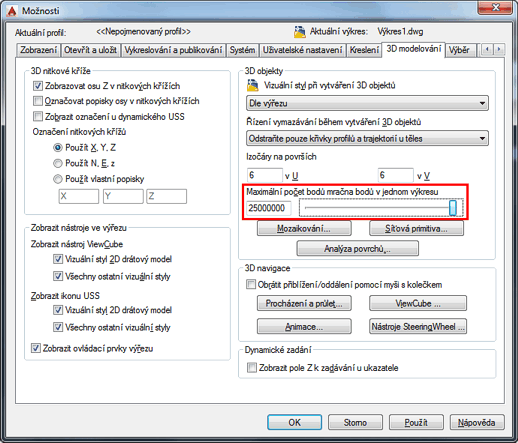
Task: Click the tab scroll right arrow
Action: pyautogui.click(x=499, y=50)
